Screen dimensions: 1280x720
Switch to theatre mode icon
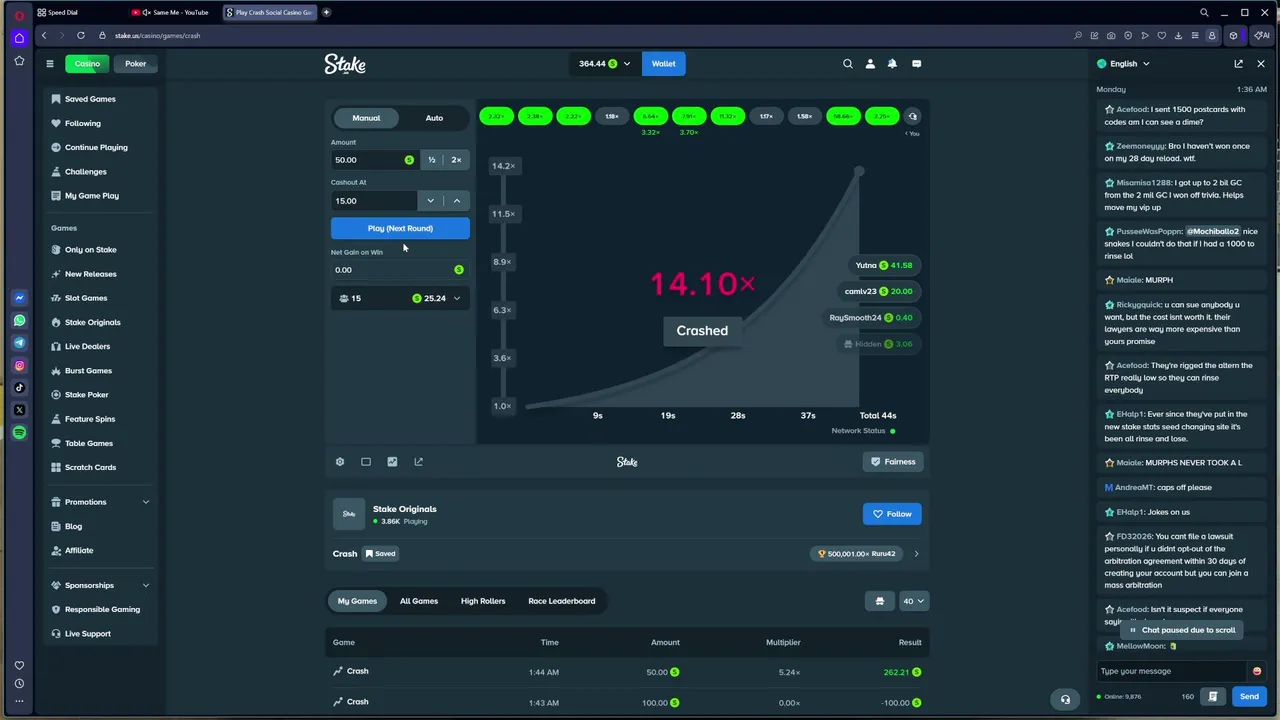coord(366,462)
